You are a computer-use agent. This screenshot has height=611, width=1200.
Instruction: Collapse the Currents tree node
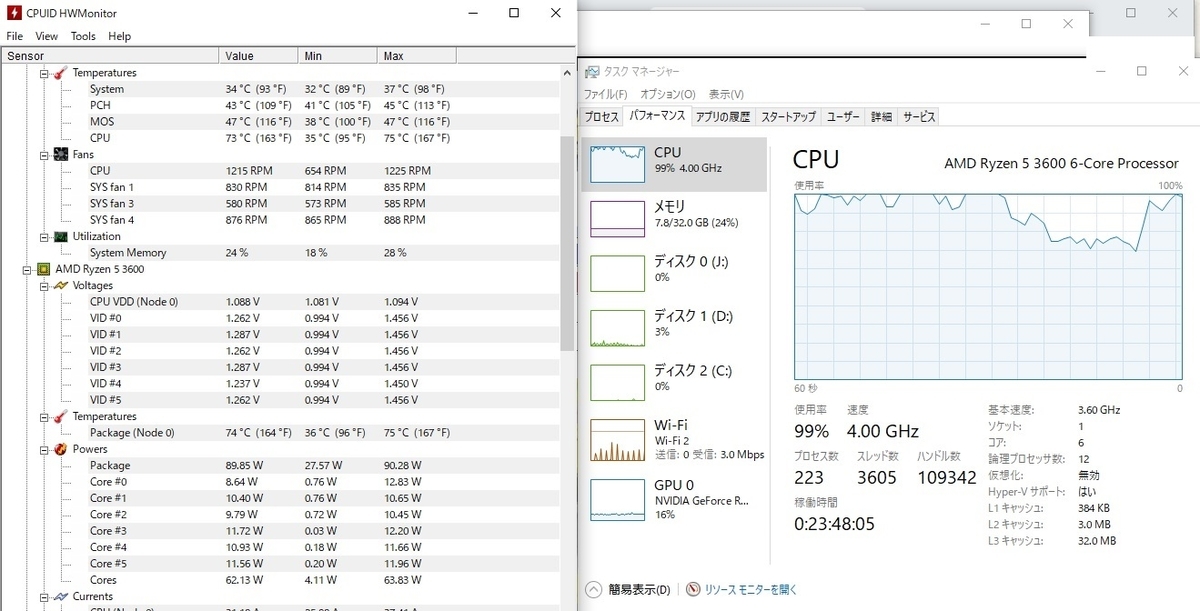click(44, 597)
